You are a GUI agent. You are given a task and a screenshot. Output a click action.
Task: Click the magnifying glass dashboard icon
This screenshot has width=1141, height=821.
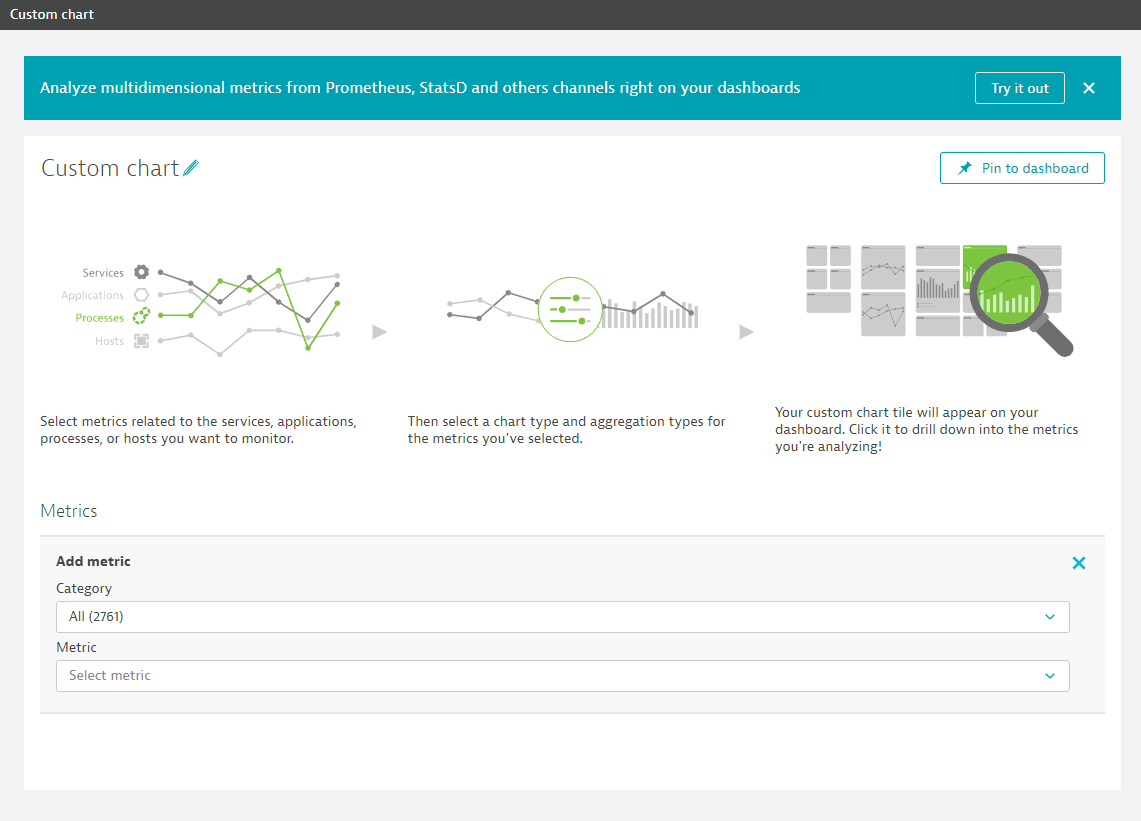pos(1021,303)
